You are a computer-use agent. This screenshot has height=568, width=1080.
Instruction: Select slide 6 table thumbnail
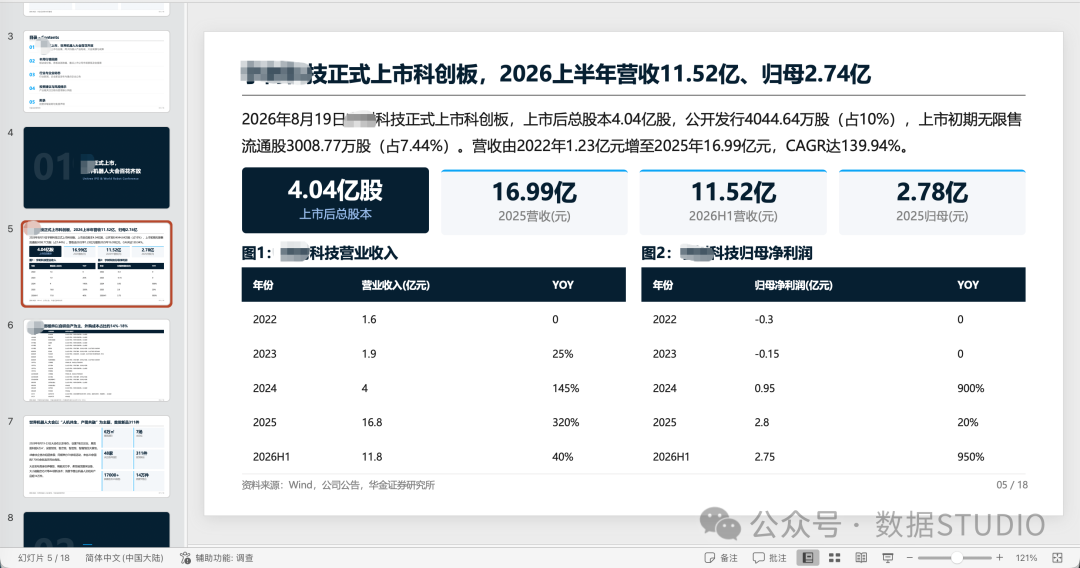point(96,360)
